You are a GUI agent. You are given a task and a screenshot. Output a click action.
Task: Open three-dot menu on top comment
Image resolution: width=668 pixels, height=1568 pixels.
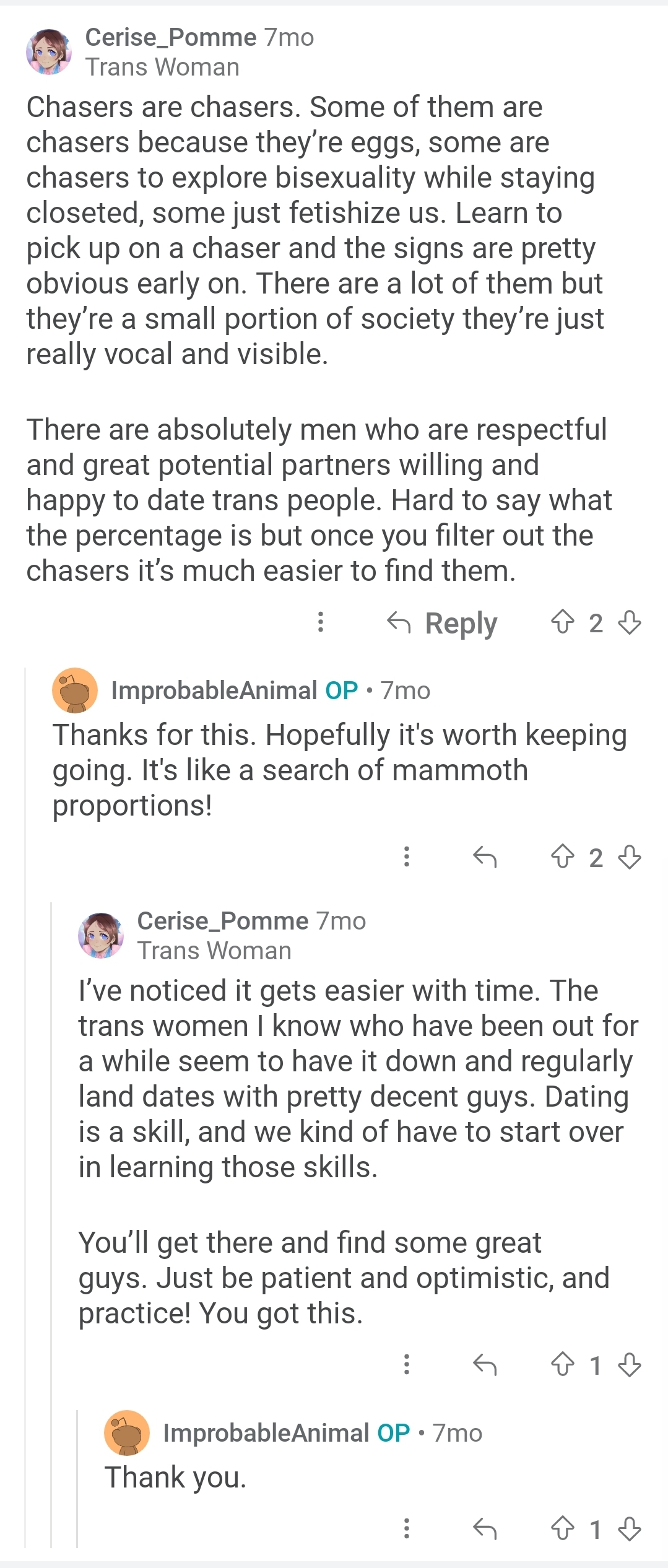321,622
